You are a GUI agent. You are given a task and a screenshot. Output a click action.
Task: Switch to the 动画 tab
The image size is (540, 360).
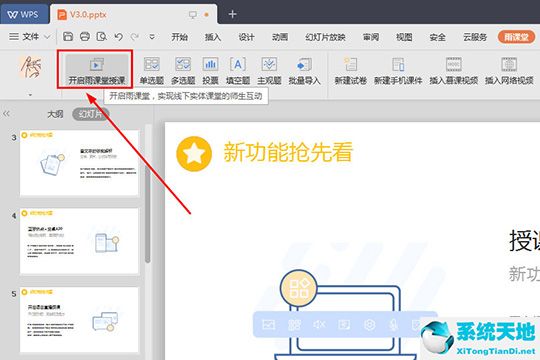pyautogui.click(x=280, y=37)
